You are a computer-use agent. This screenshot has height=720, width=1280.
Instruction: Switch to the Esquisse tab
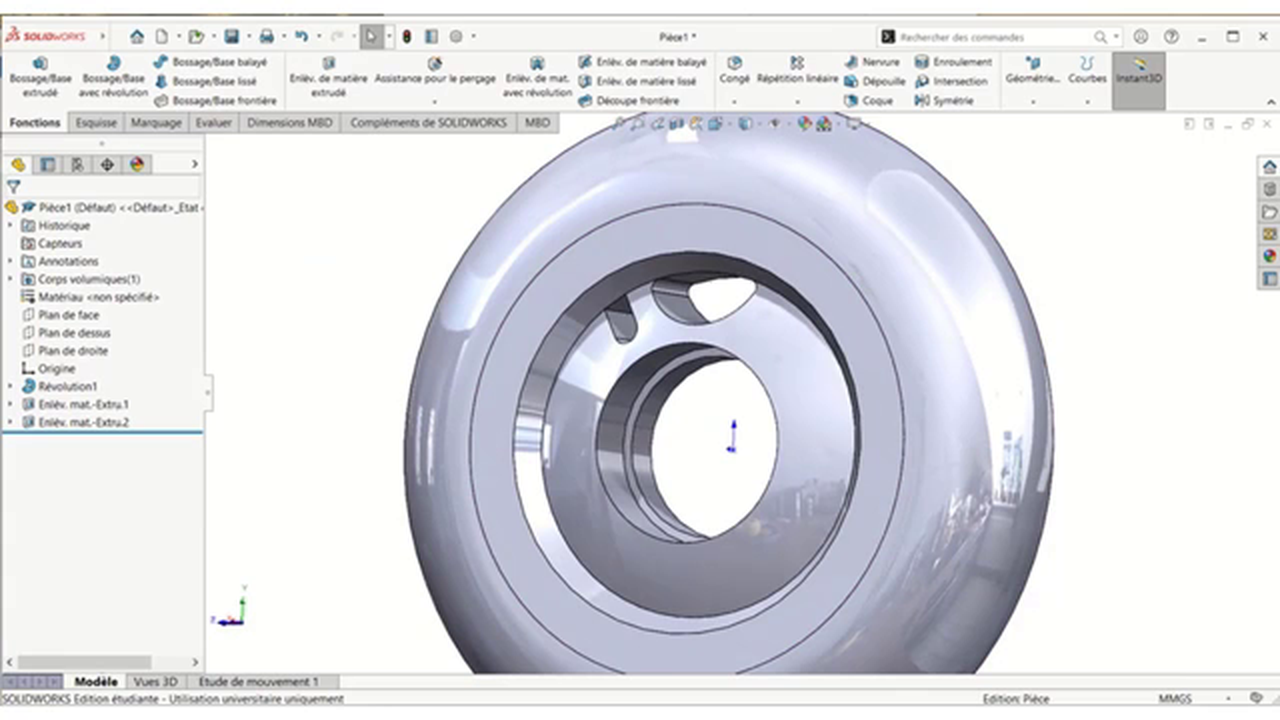pos(95,122)
